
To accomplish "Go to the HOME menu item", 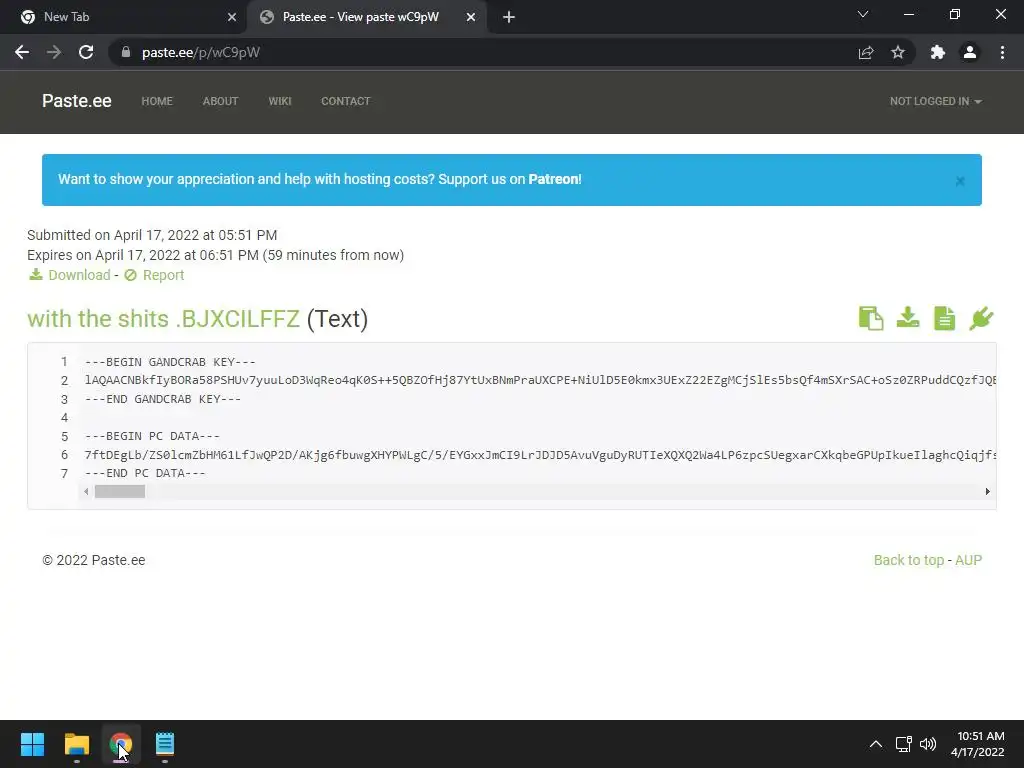I will point(157,101).
